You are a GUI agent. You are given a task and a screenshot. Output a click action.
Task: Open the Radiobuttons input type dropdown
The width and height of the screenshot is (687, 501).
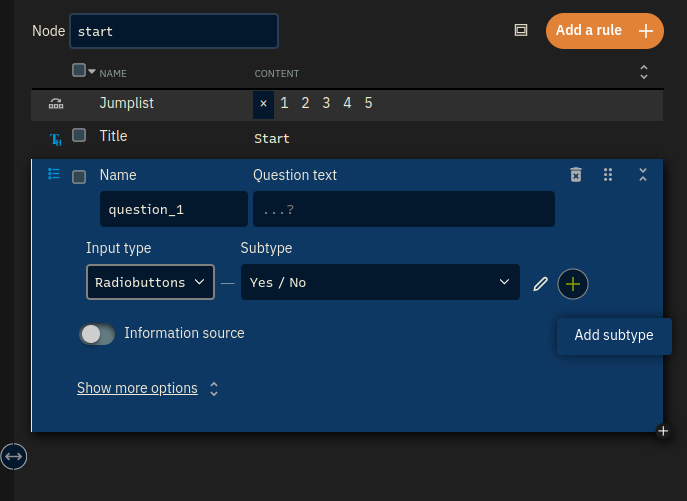[x=150, y=282]
